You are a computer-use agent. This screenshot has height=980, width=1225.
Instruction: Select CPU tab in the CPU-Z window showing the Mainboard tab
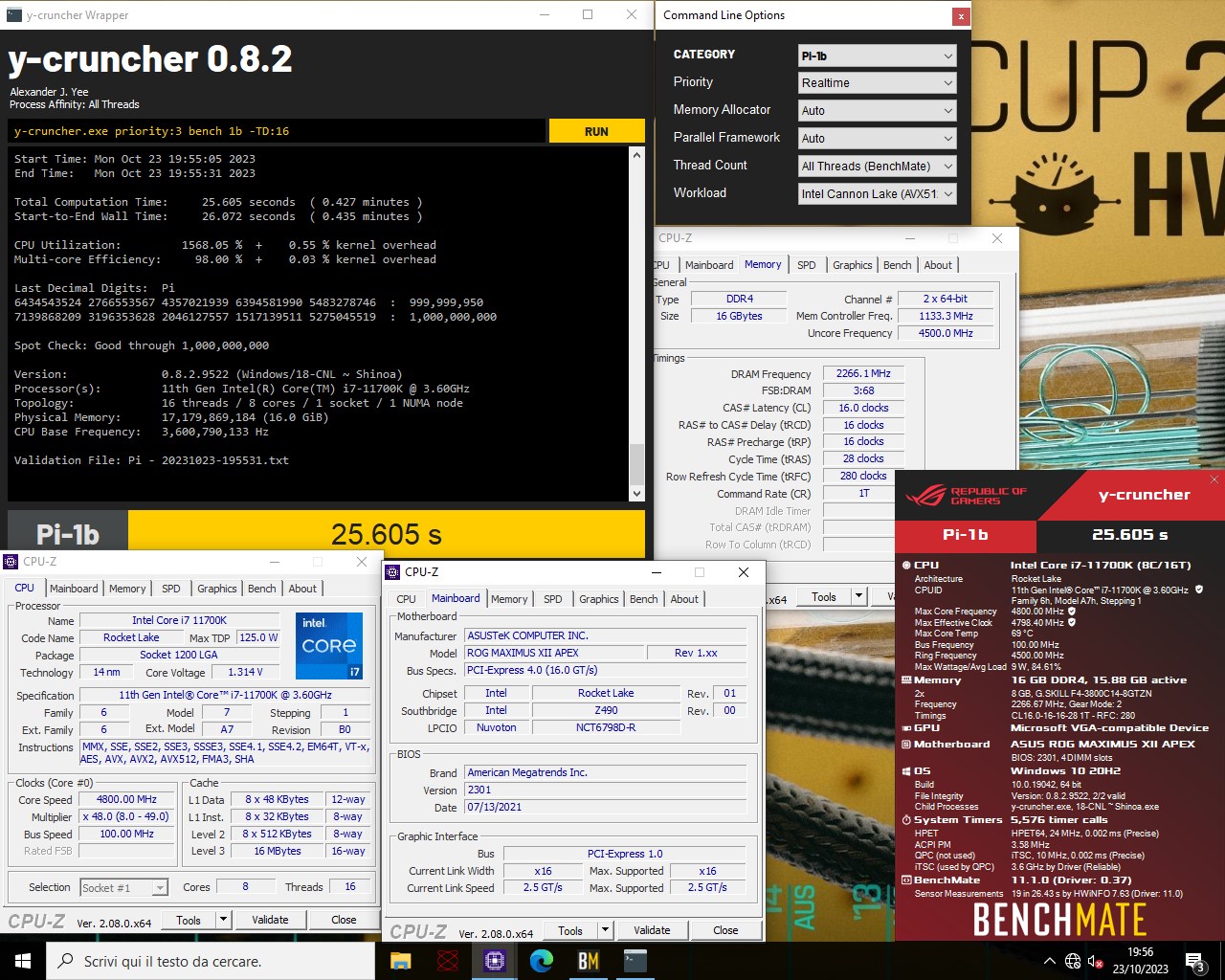point(407,599)
